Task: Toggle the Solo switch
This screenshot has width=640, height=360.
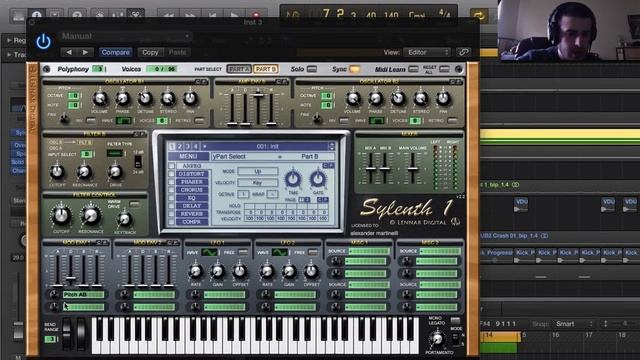Action: click(311, 69)
